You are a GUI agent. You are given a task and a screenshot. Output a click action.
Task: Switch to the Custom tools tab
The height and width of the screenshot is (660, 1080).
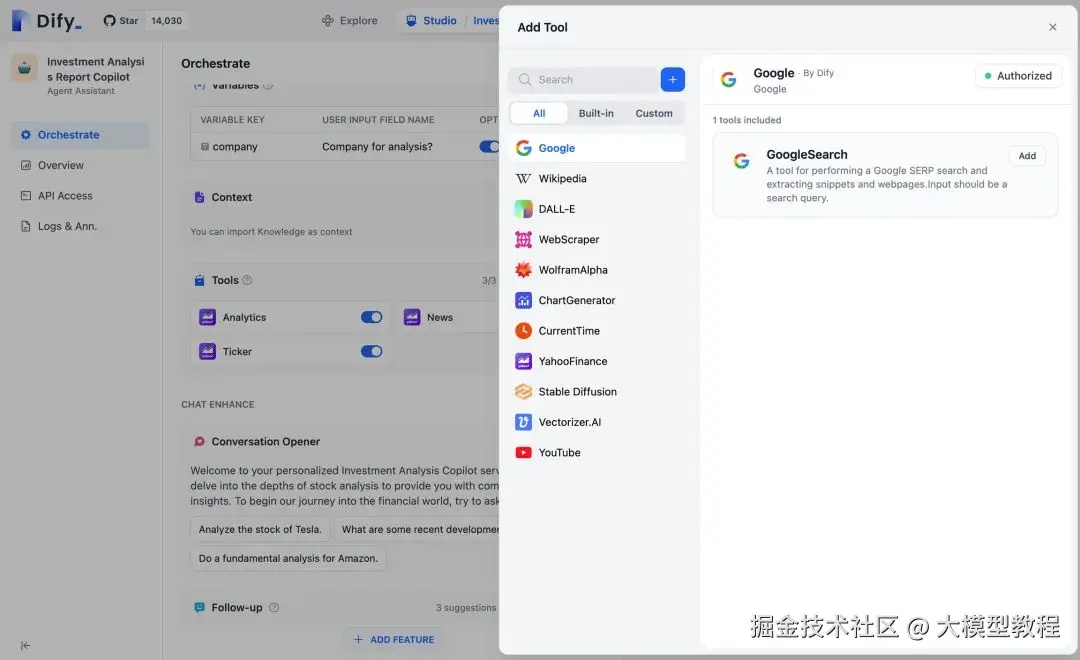(654, 113)
